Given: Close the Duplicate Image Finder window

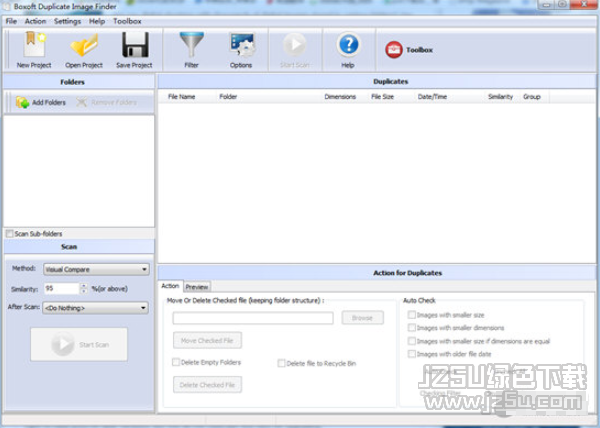Looking at the screenshot, I should click(x=584, y=5).
